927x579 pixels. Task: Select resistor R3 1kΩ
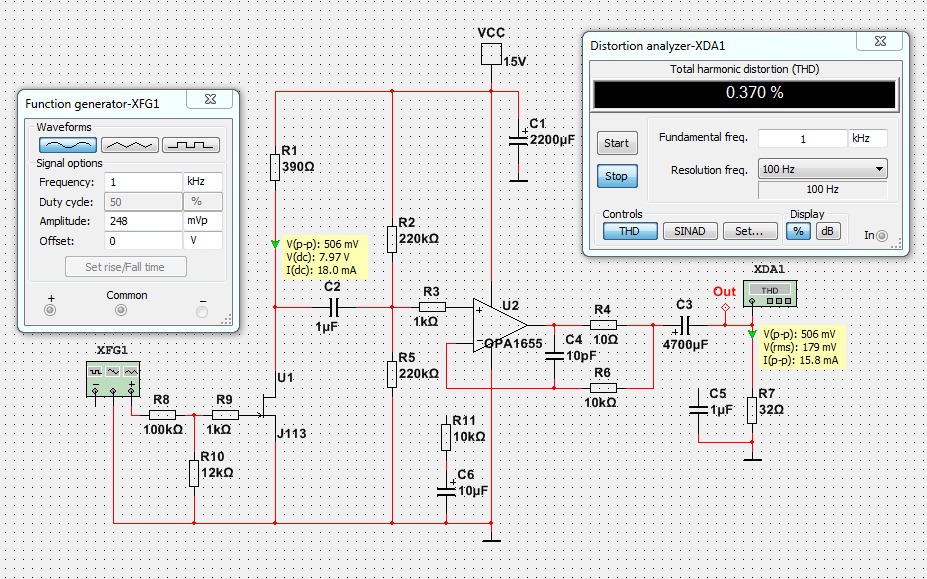(x=432, y=307)
